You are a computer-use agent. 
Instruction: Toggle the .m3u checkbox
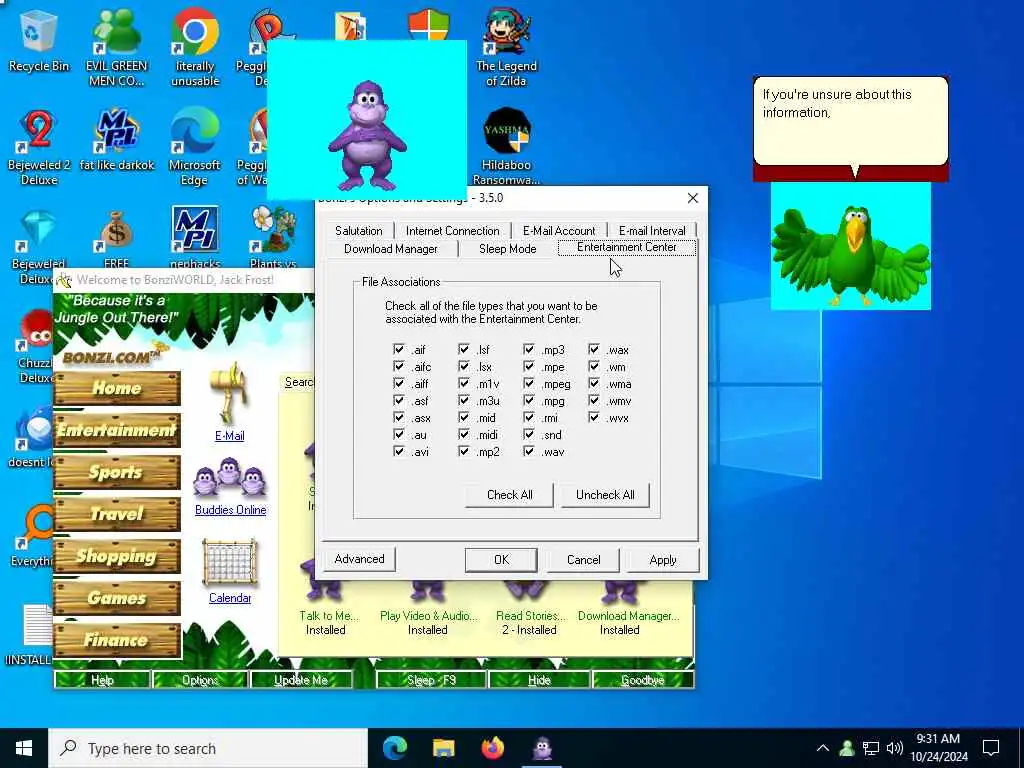click(x=464, y=400)
